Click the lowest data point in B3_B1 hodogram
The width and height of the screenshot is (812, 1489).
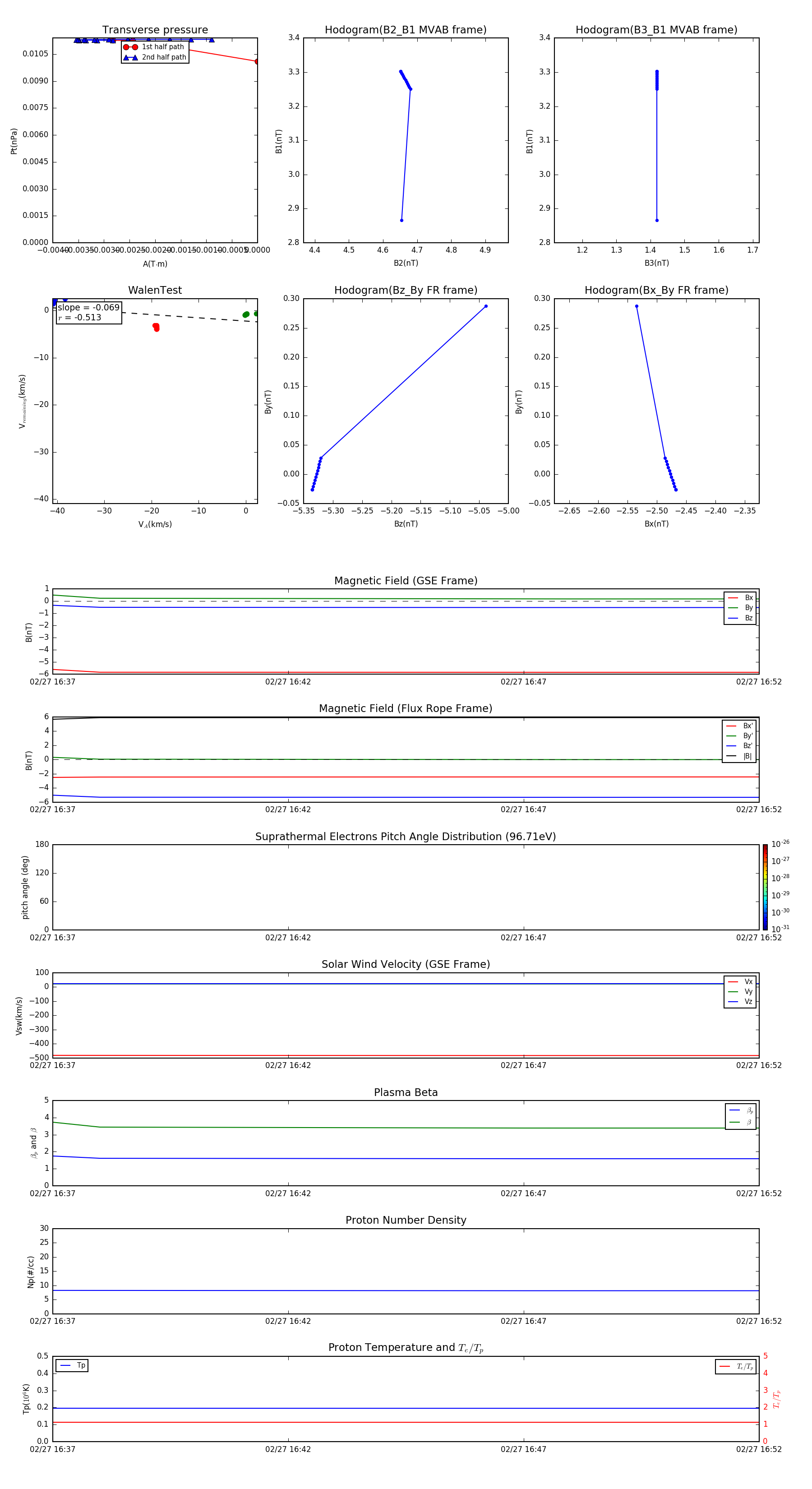pyautogui.click(x=656, y=220)
